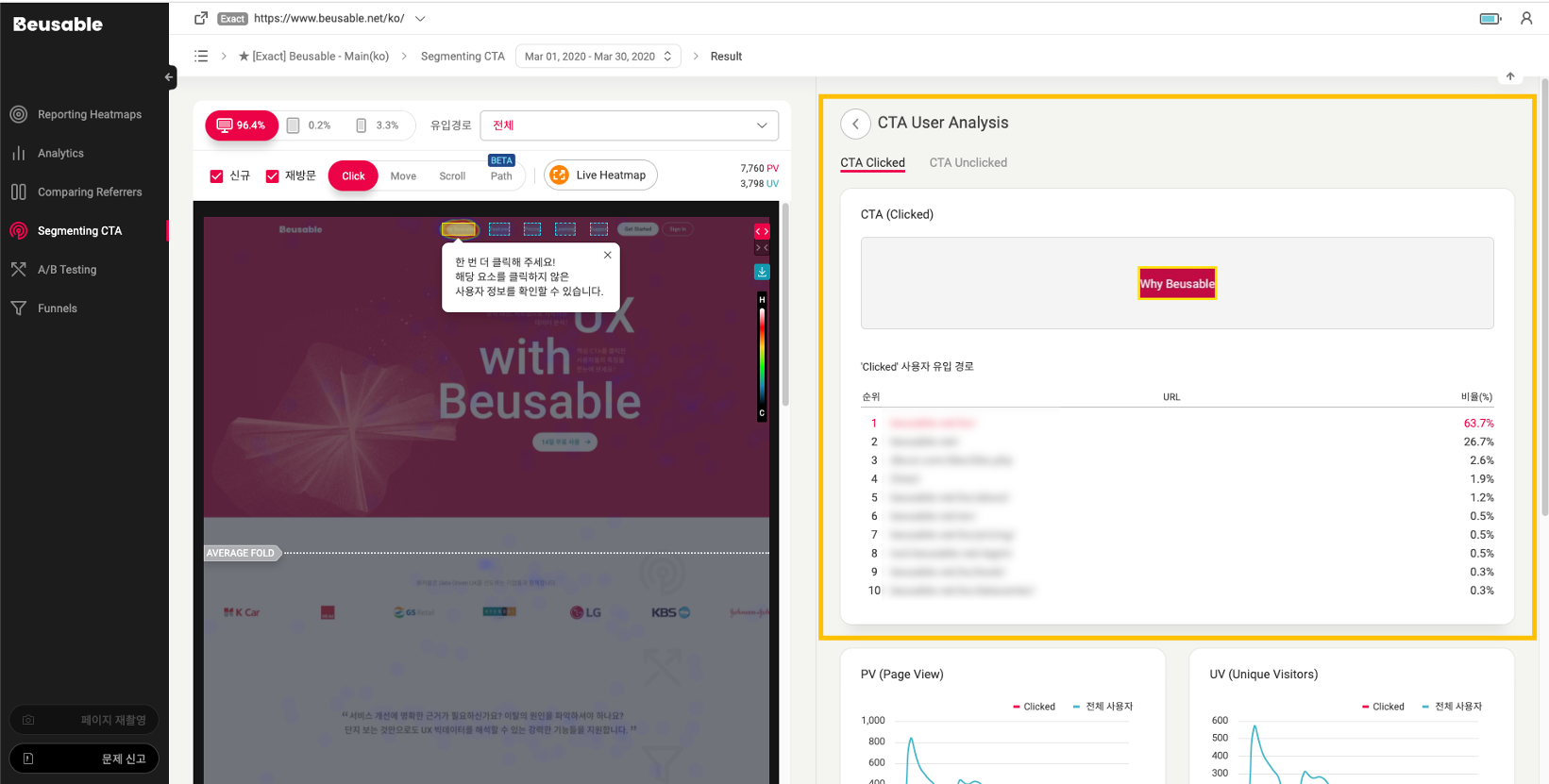1549x784 pixels.
Task: Uncheck the 재방문 visitors checkbox
Action: (273, 176)
